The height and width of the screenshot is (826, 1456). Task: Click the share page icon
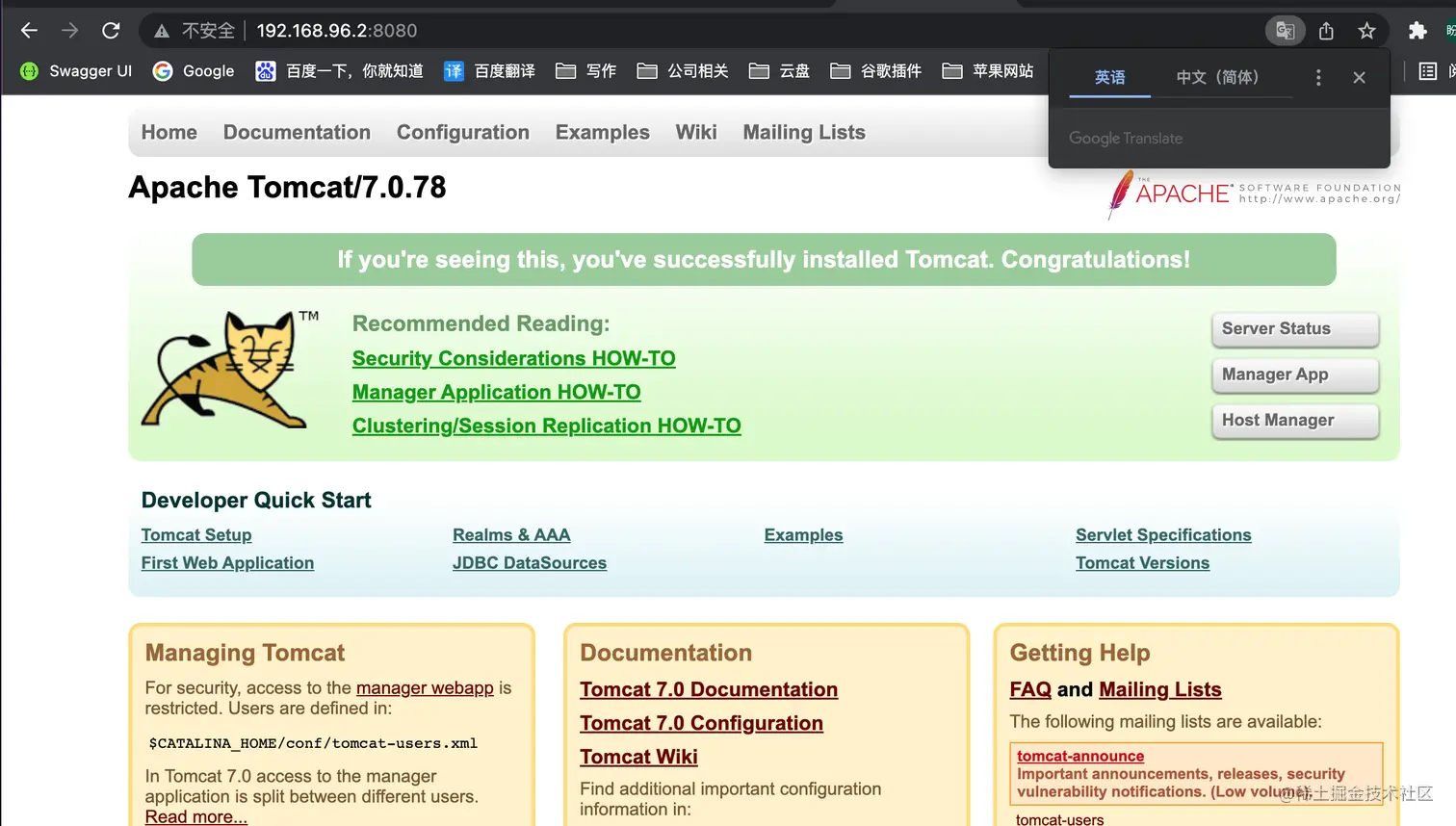click(x=1326, y=31)
